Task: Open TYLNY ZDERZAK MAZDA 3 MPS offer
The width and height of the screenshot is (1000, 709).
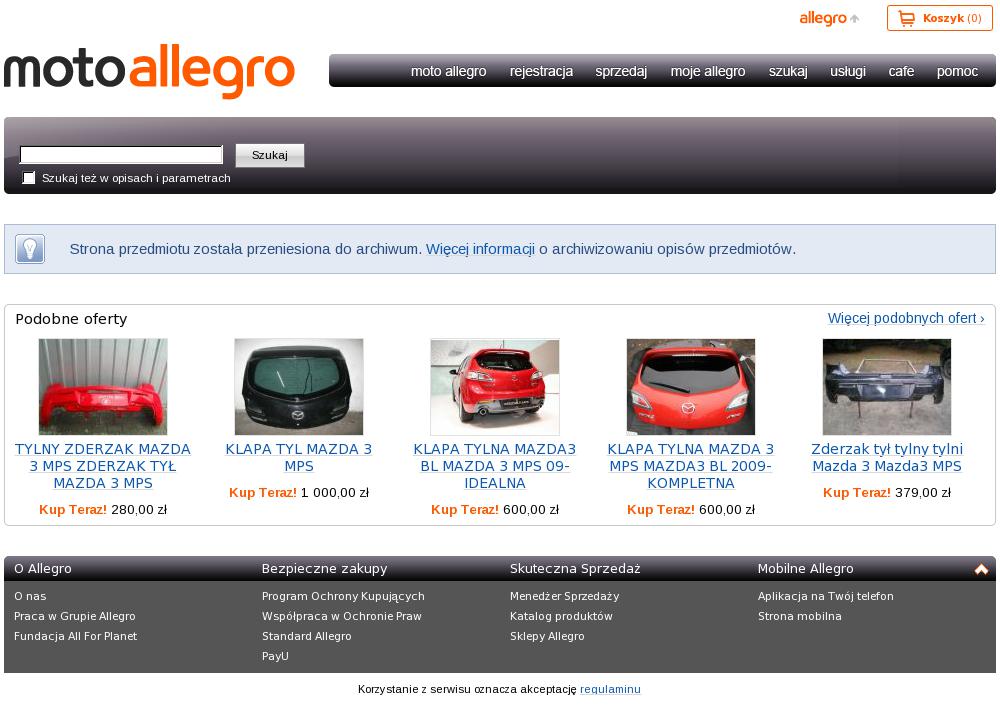Action: click(x=103, y=466)
